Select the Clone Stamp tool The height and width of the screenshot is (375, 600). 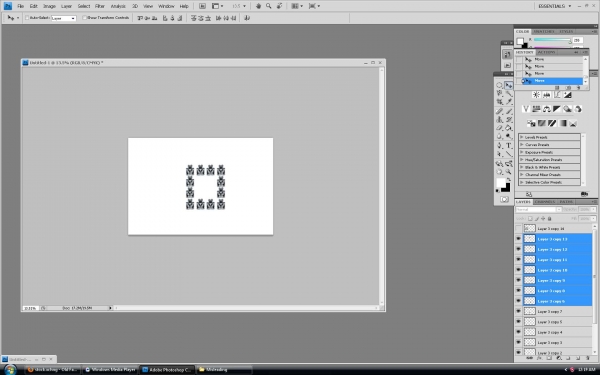(500, 119)
